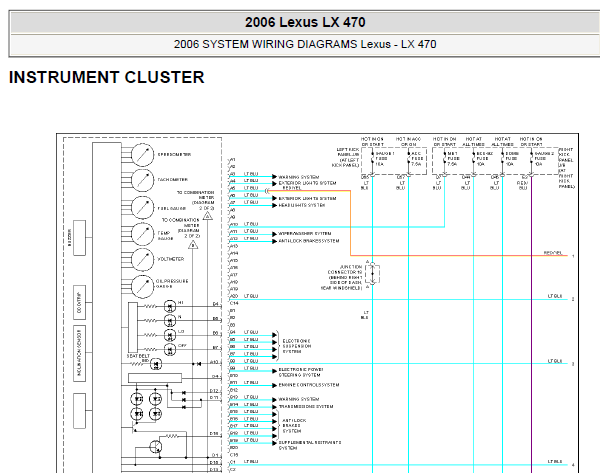Image resolution: width=600 pixels, height=473 pixels.
Task: Click the triangle B diagram reference marker
Action: 193,244
